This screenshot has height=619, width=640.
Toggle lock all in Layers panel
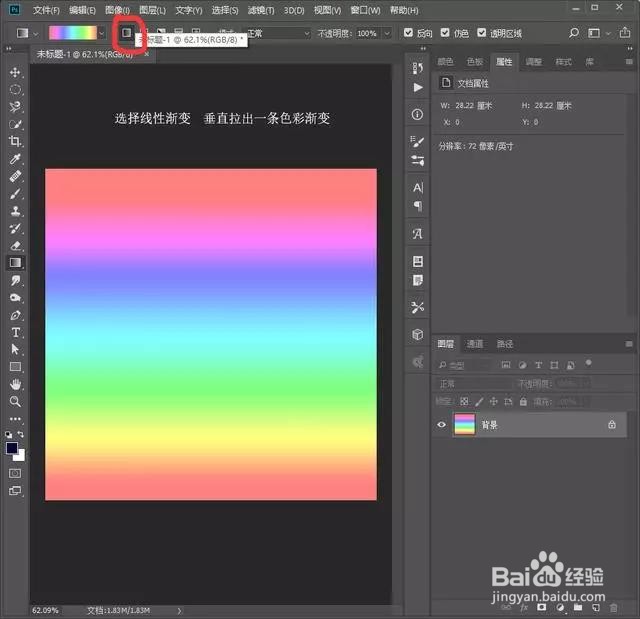[523, 402]
